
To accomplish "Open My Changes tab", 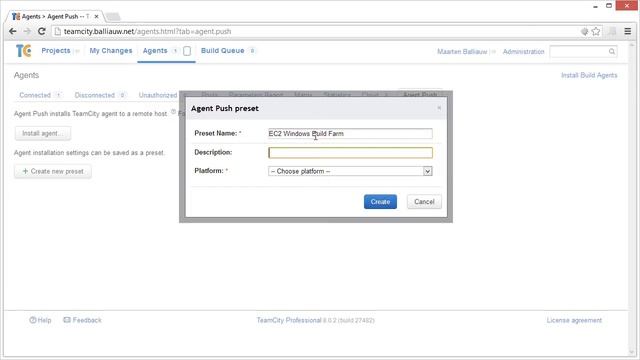I will (111, 51).
